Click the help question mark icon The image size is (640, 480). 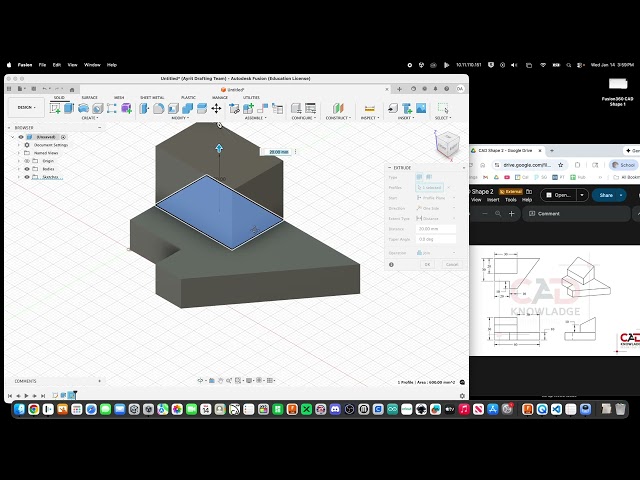coord(447,89)
